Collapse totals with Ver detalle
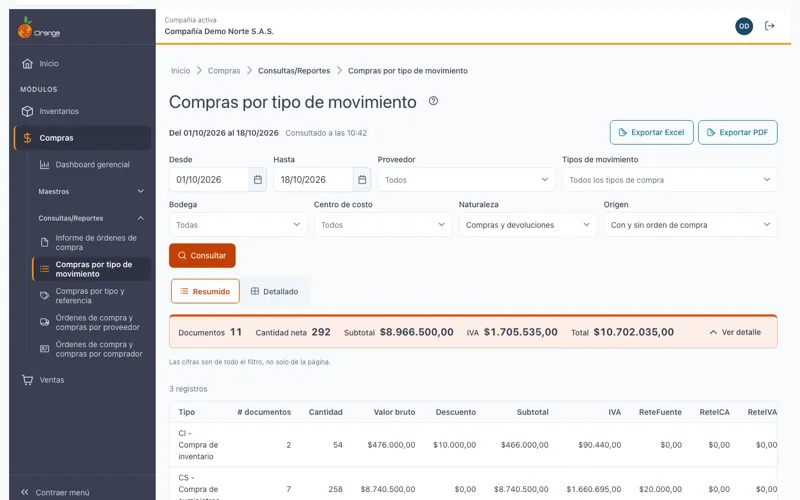800x500 pixels. coord(735,332)
